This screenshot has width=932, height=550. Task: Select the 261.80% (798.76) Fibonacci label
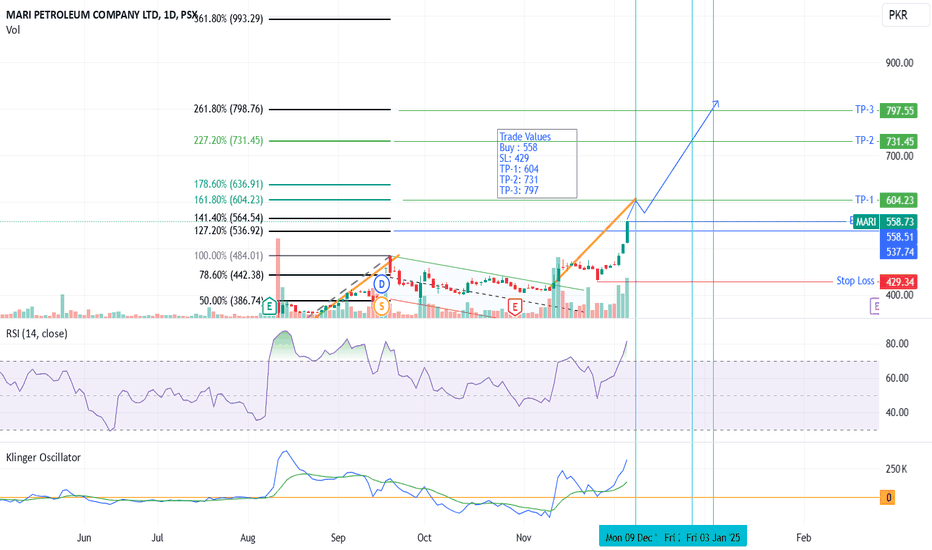click(228, 109)
